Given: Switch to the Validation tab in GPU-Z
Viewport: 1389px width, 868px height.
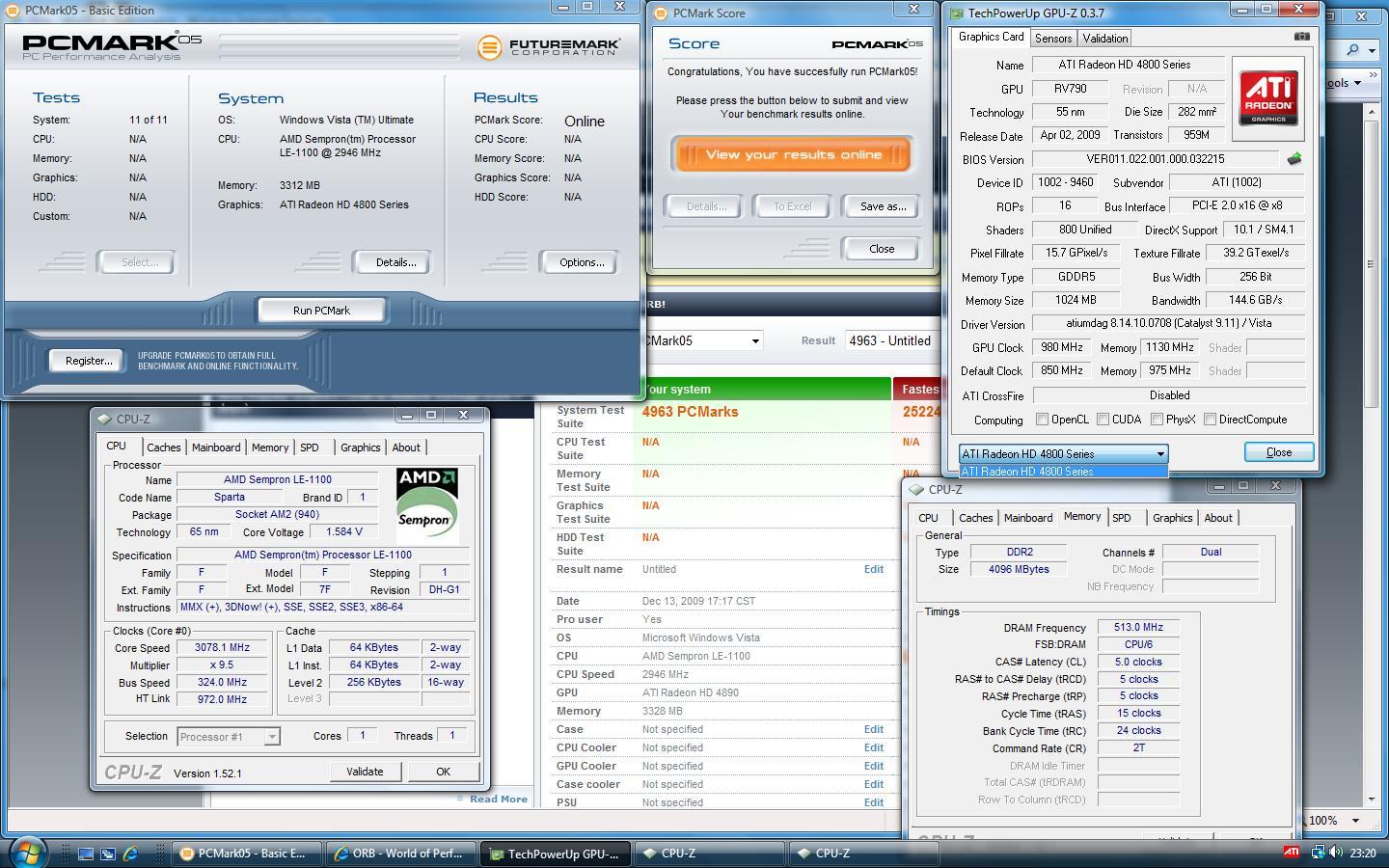Looking at the screenshot, I should click(1105, 38).
